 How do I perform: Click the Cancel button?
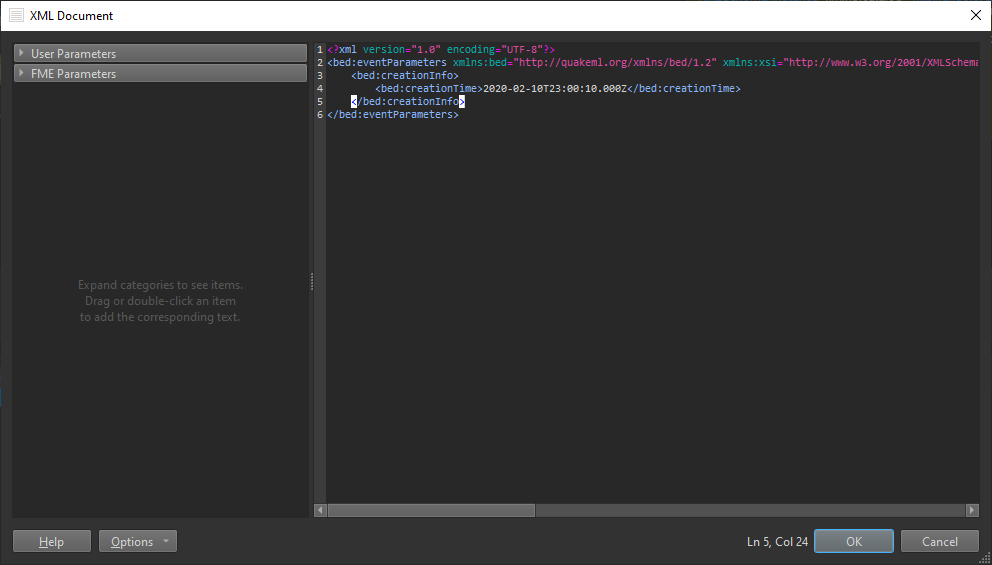[x=939, y=542]
